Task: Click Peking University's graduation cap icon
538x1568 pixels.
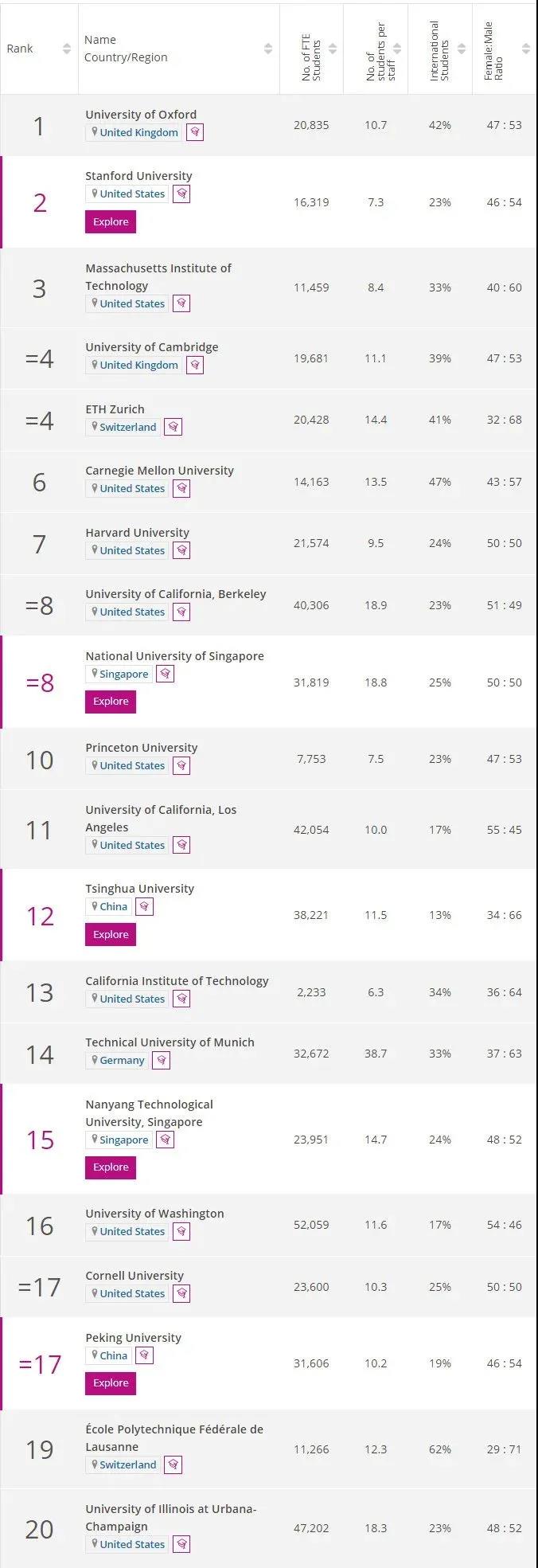Action: pyautogui.click(x=144, y=1355)
